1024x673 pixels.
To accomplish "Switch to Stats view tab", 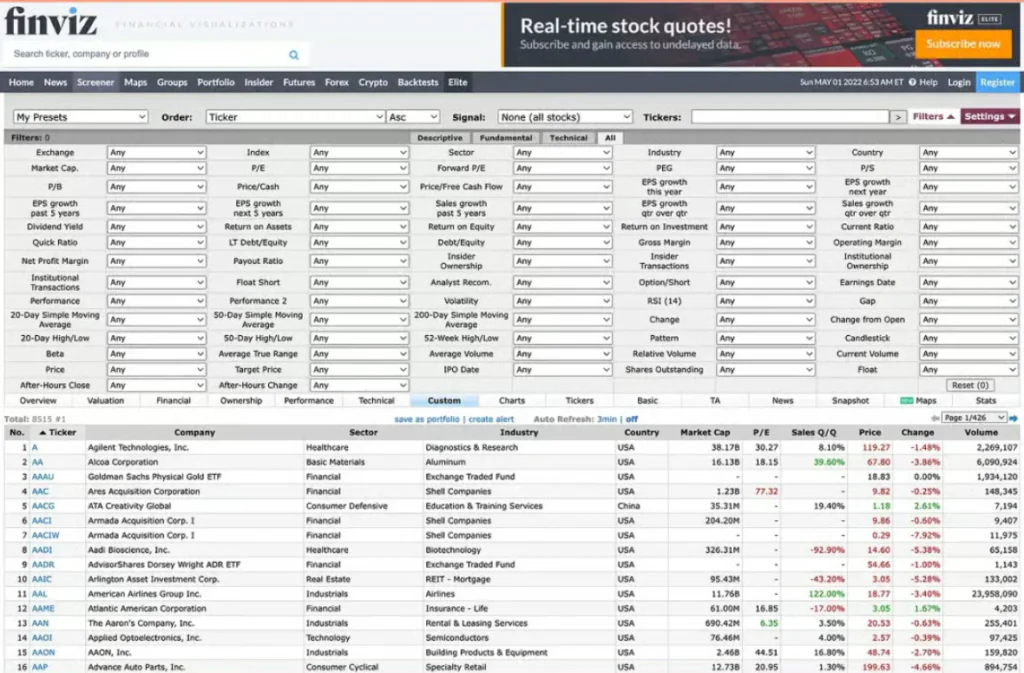I will [986, 401].
